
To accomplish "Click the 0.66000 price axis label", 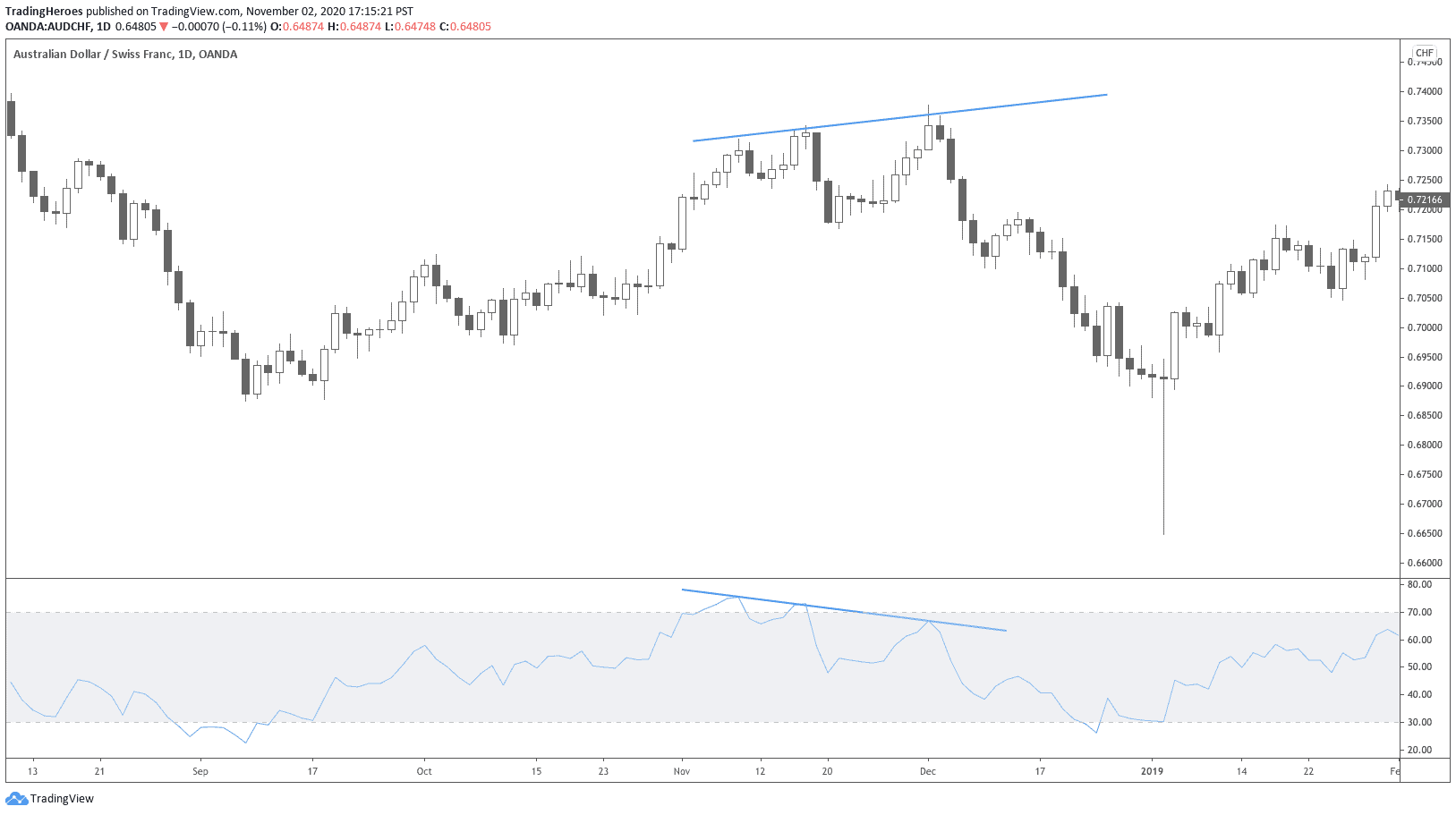I will 1425,563.
